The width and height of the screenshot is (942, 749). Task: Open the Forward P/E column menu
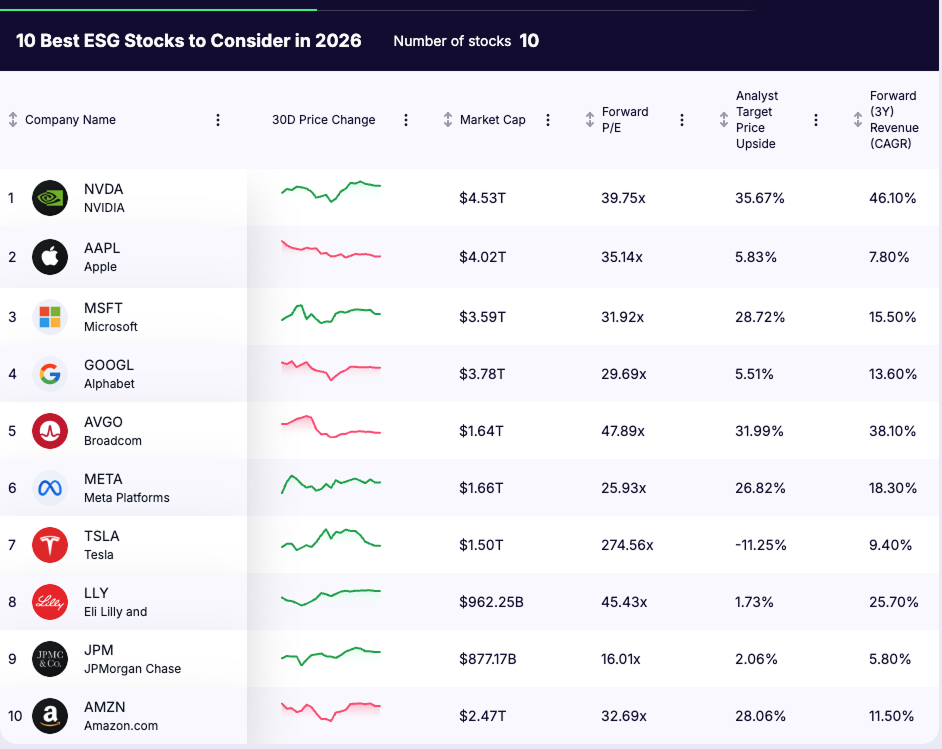tap(682, 119)
